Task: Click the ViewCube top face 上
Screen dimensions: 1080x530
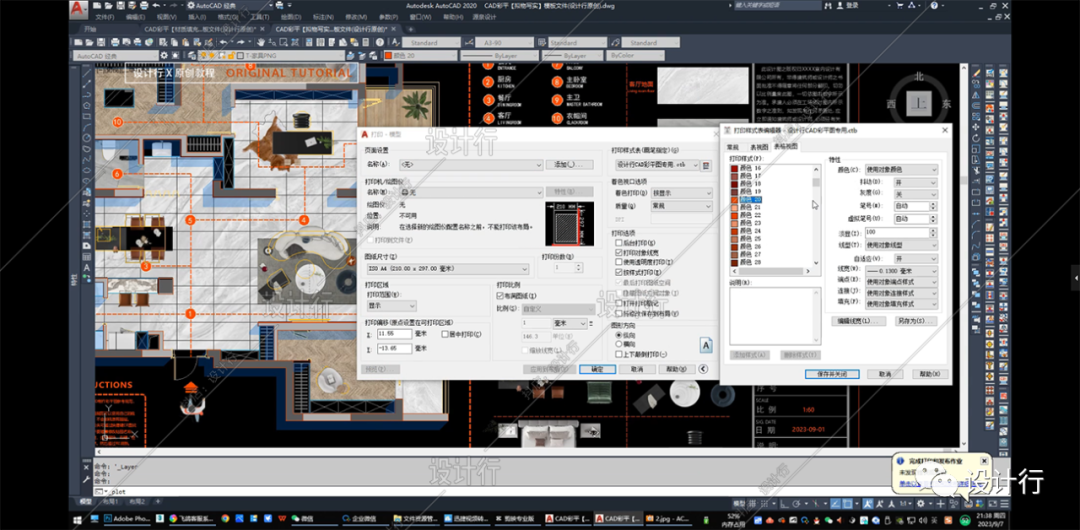Action: (x=917, y=103)
